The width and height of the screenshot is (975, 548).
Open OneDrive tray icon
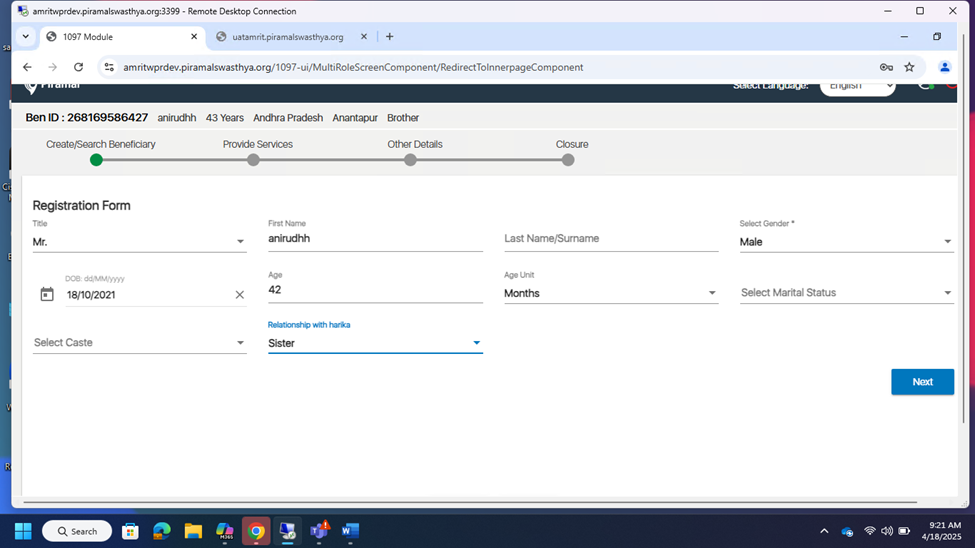point(847,532)
